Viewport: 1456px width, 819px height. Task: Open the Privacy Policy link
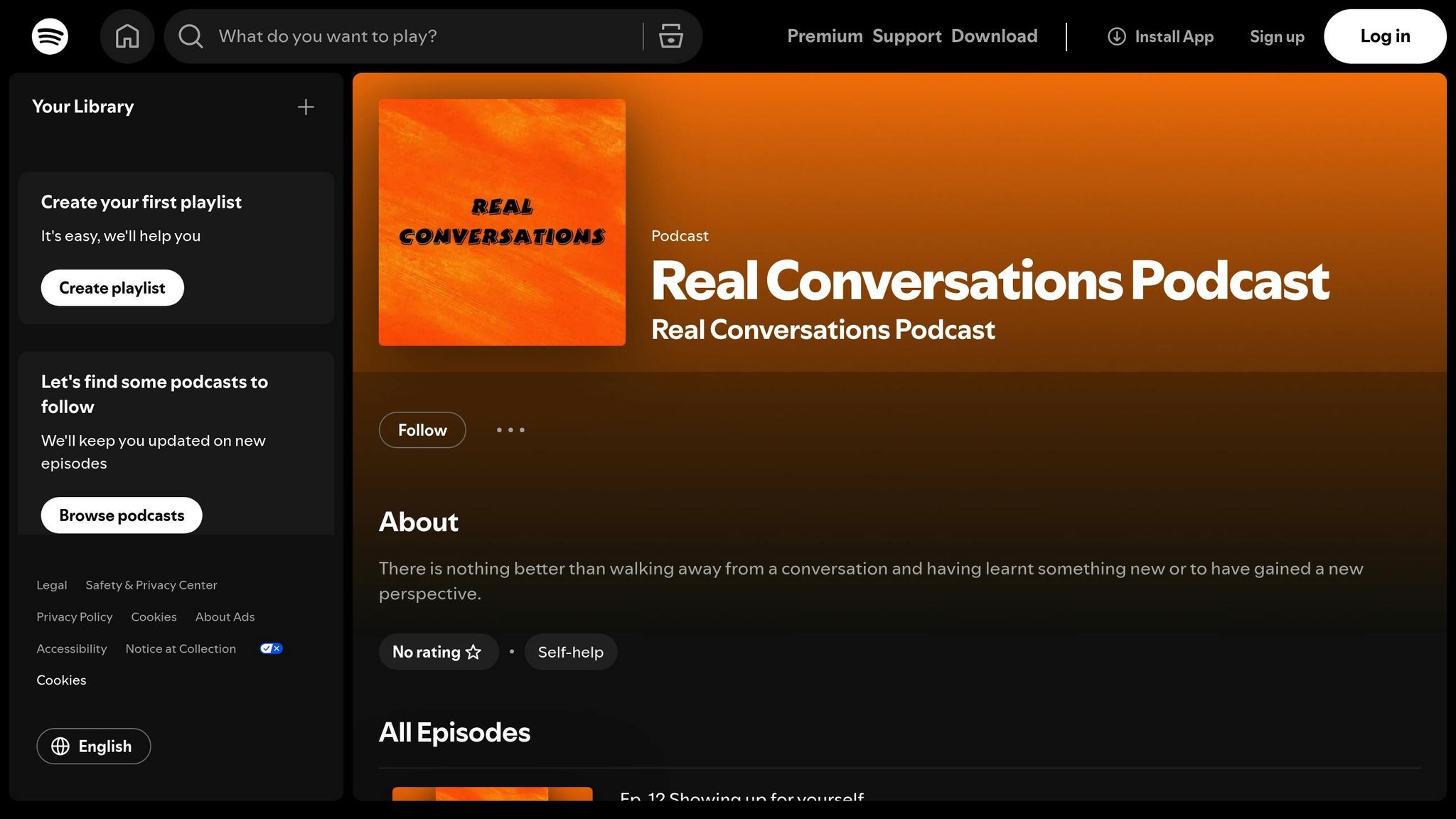(74, 616)
